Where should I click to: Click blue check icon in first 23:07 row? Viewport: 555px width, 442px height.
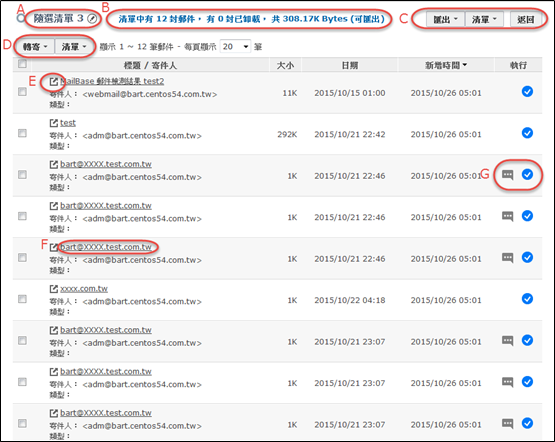(x=527, y=340)
